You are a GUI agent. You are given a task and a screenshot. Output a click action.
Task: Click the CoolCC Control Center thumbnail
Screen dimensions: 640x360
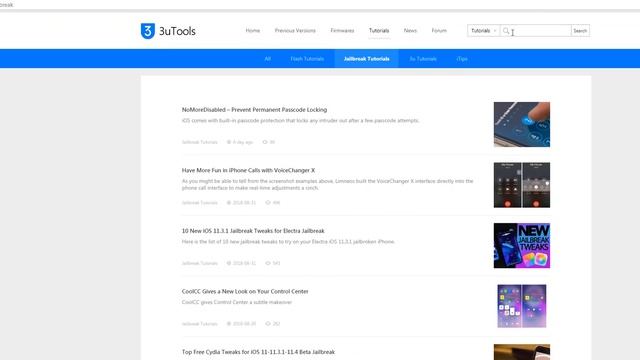pos(522,306)
